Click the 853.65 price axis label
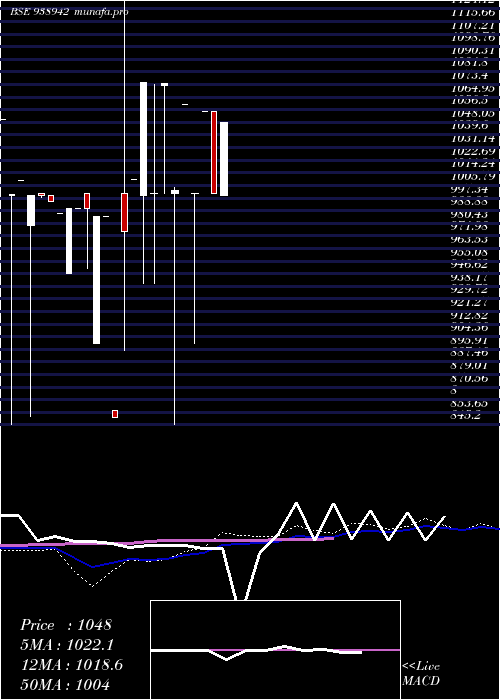The image size is (500, 700). point(469,403)
